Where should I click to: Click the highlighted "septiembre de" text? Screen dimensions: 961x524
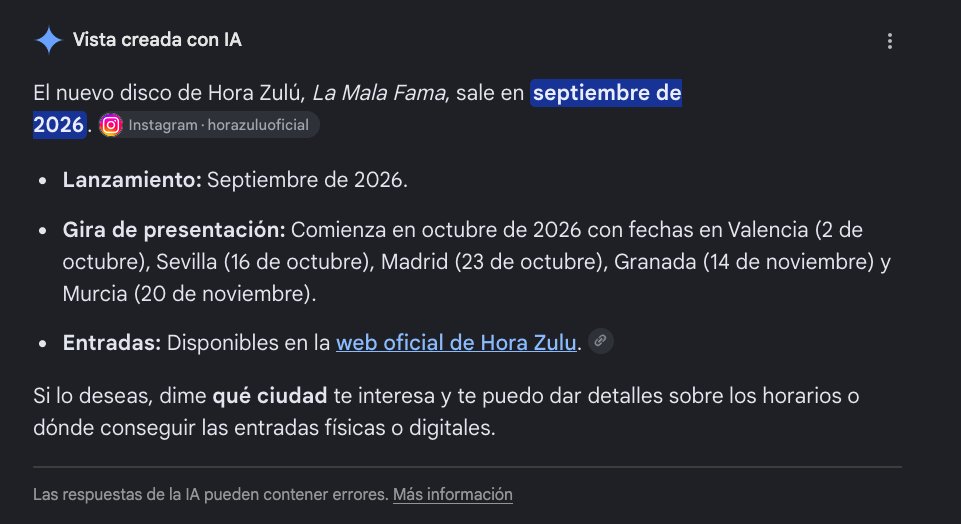pyautogui.click(x=606, y=93)
